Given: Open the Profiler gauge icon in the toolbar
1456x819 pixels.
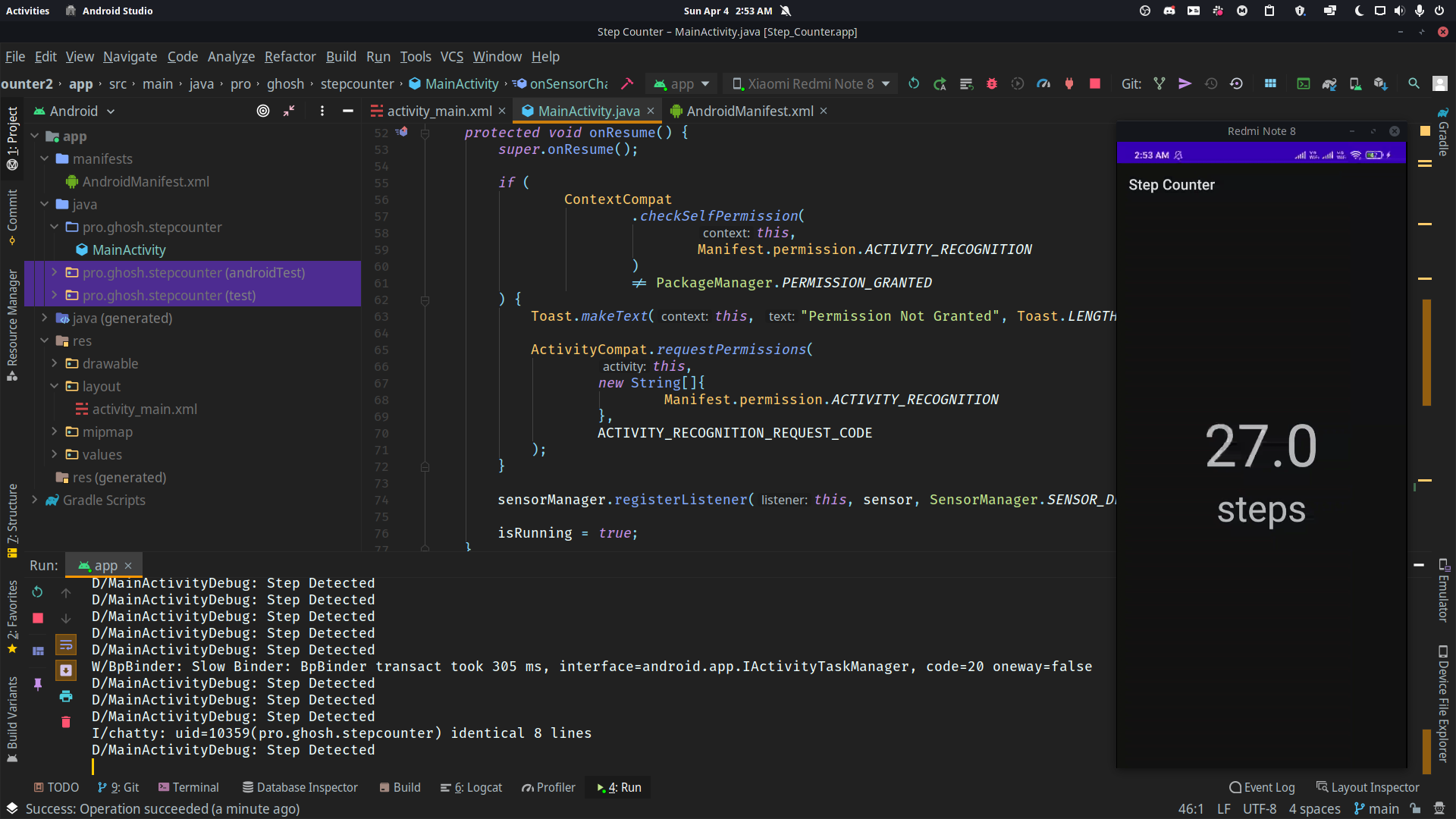Looking at the screenshot, I should click(x=1043, y=83).
